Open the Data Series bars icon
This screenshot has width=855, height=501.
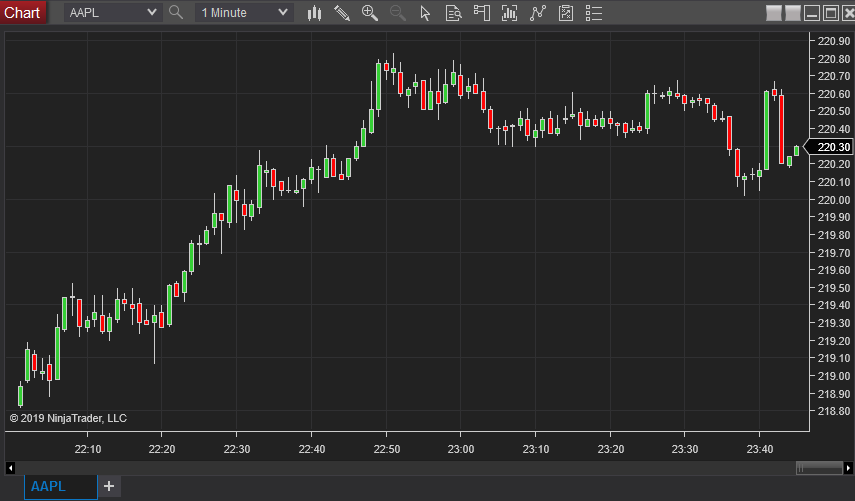tap(509, 13)
